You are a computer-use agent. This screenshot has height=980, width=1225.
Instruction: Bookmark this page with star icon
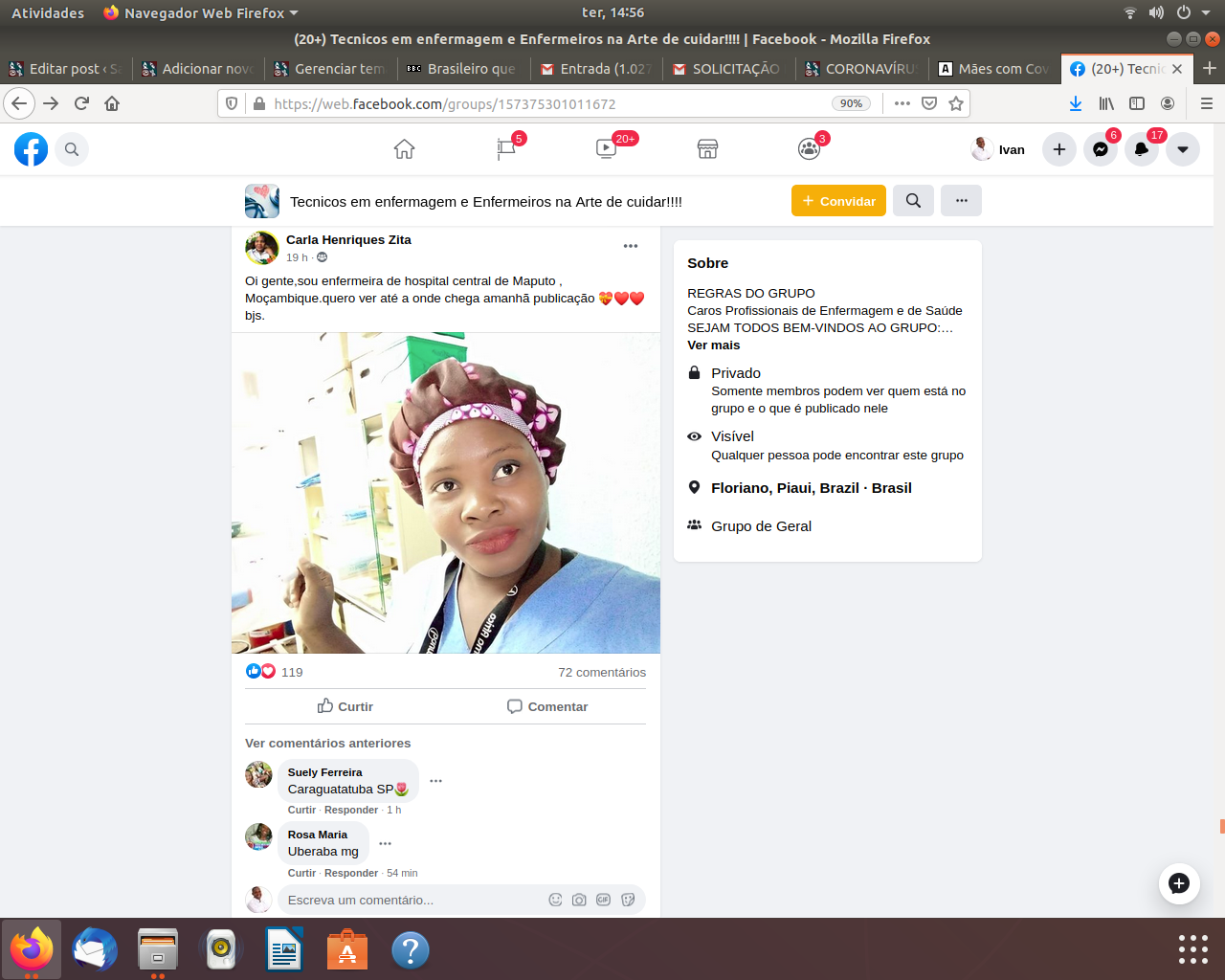coord(955,103)
